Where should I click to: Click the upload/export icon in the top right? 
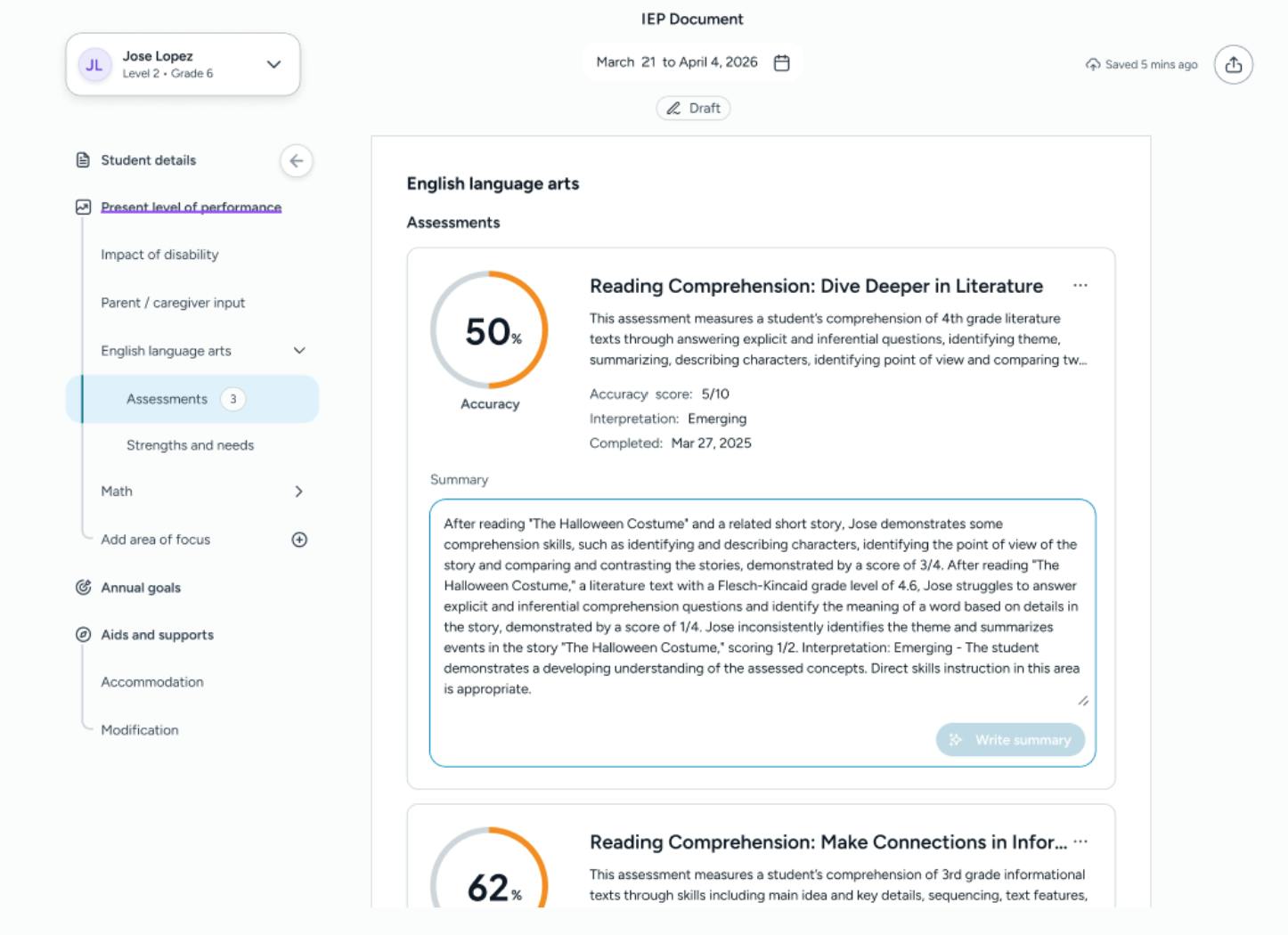pos(1234,64)
